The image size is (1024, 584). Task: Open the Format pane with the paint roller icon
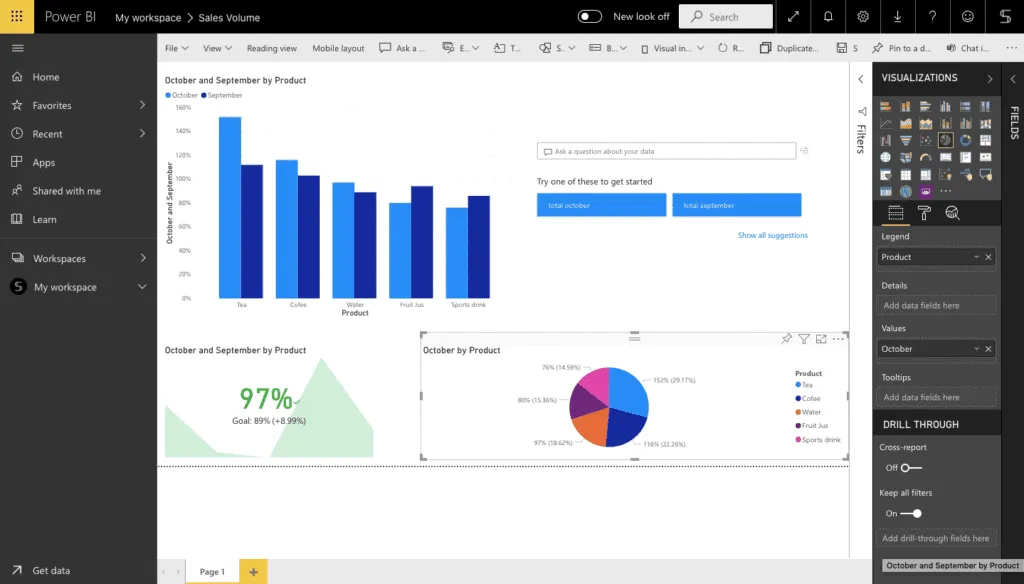coord(924,213)
